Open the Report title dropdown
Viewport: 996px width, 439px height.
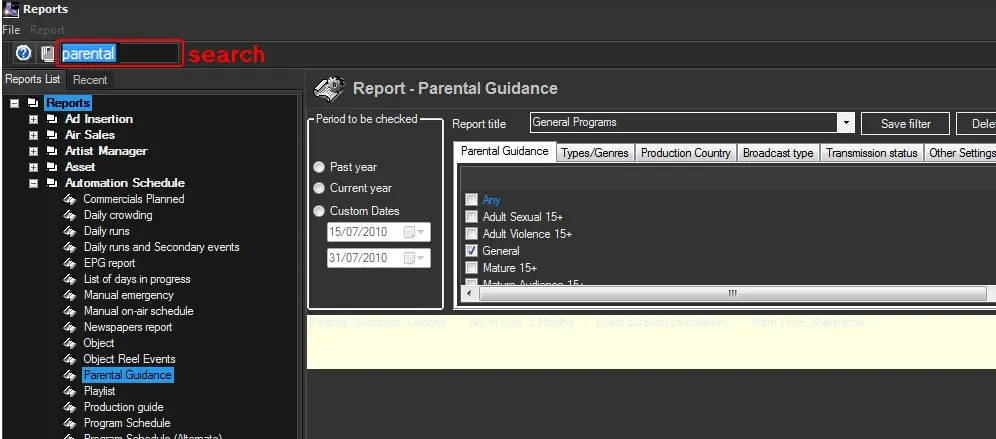click(x=846, y=123)
